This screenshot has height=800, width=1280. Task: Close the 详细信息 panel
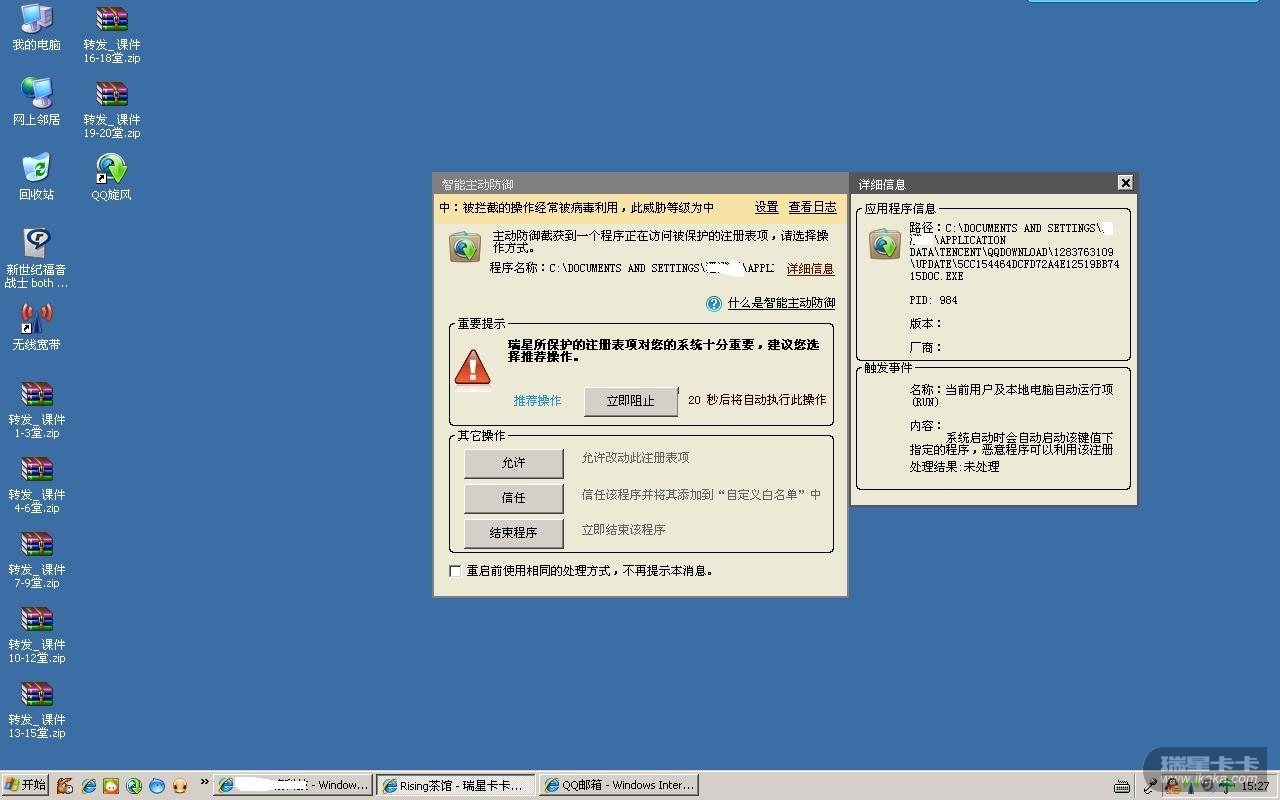coord(1125,183)
